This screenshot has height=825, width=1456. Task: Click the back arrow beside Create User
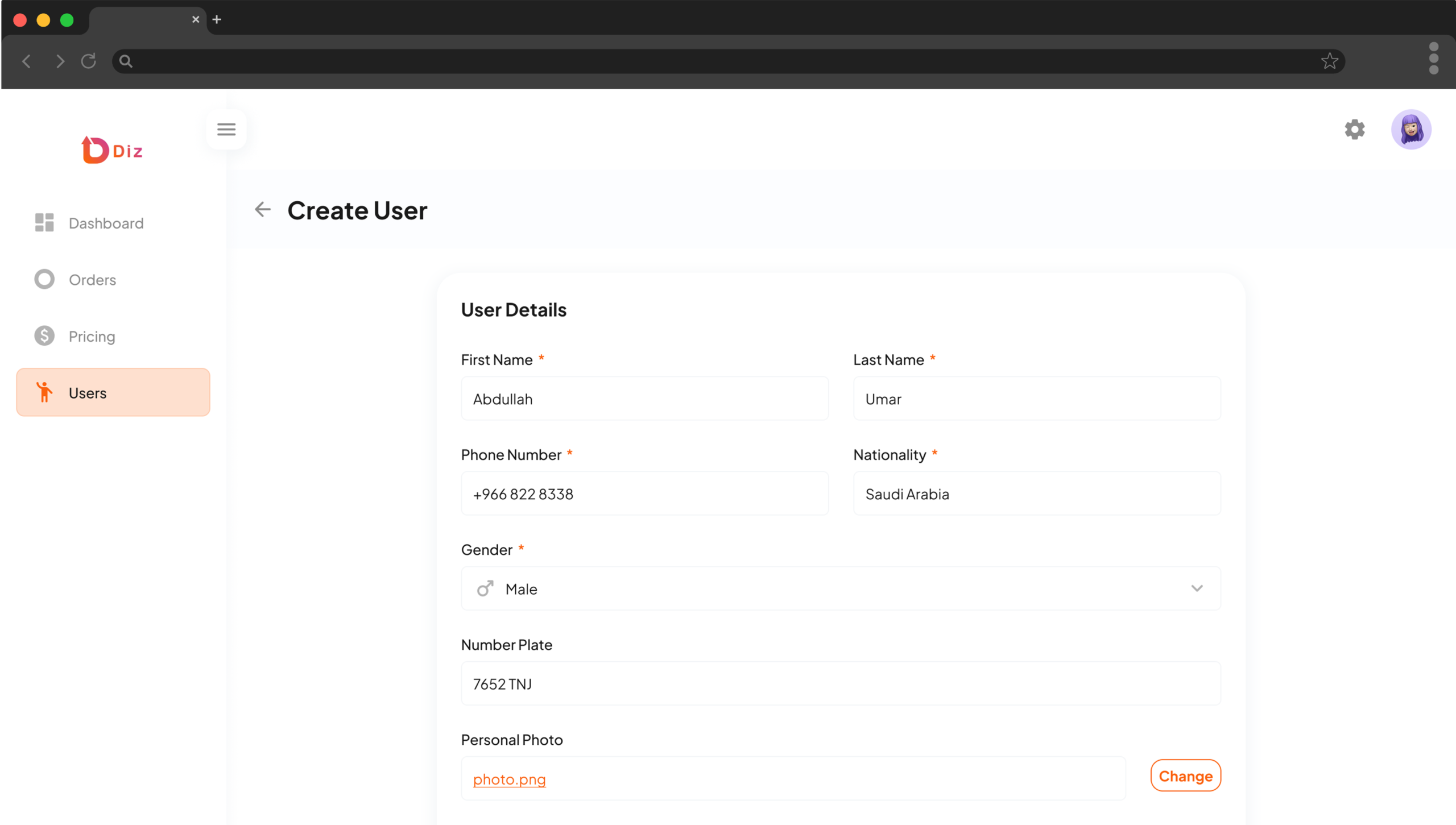click(x=263, y=209)
